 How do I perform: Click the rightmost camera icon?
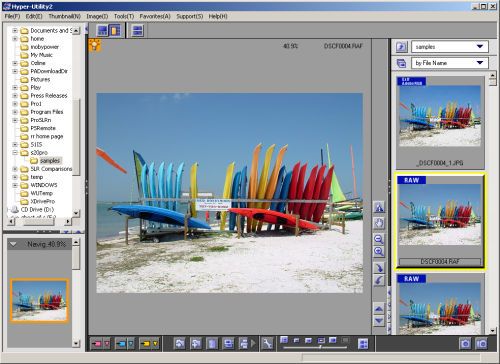coord(481,344)
